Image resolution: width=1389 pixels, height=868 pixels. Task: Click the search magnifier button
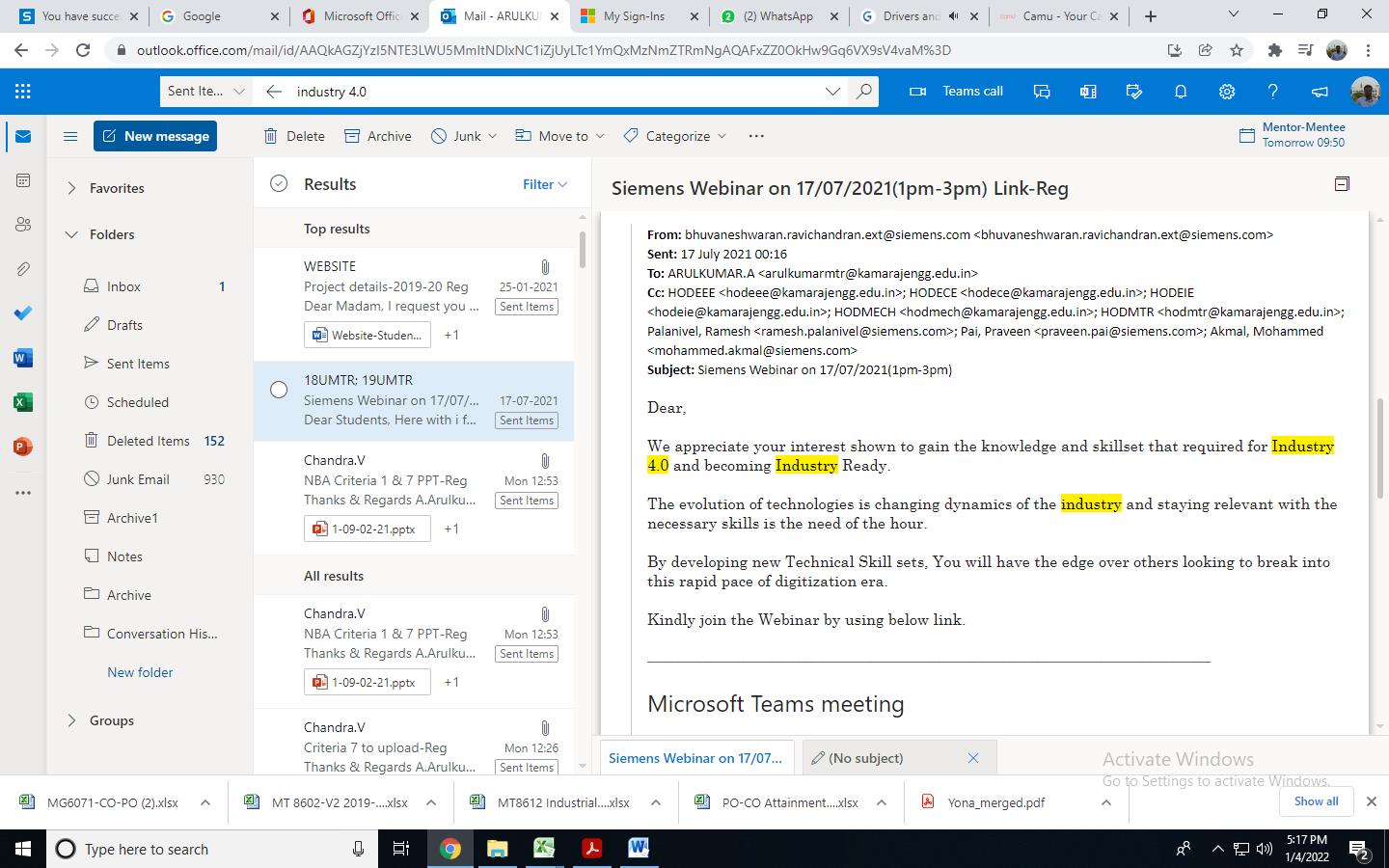tap(864, 92)
